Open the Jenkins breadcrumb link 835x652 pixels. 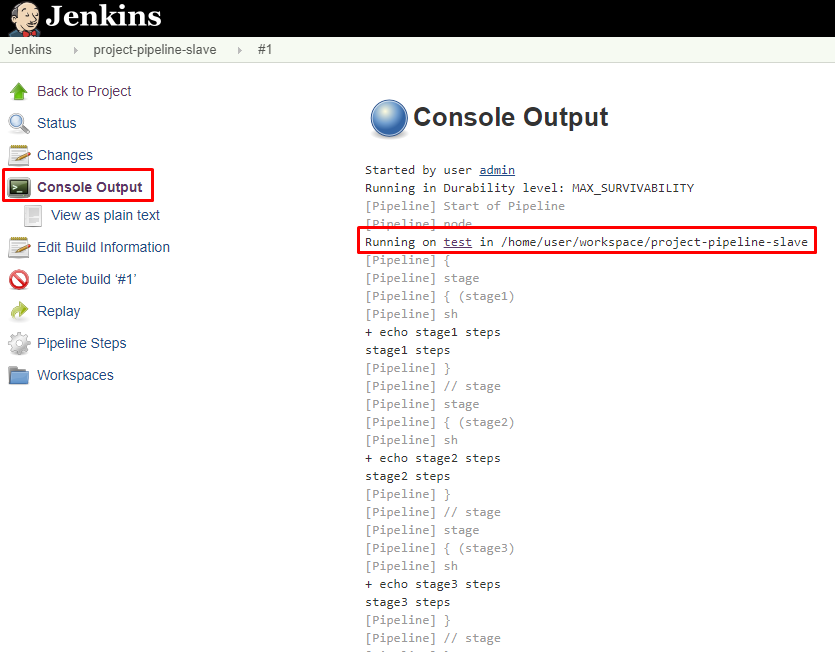pyautogui.click(x=30, y=50)
